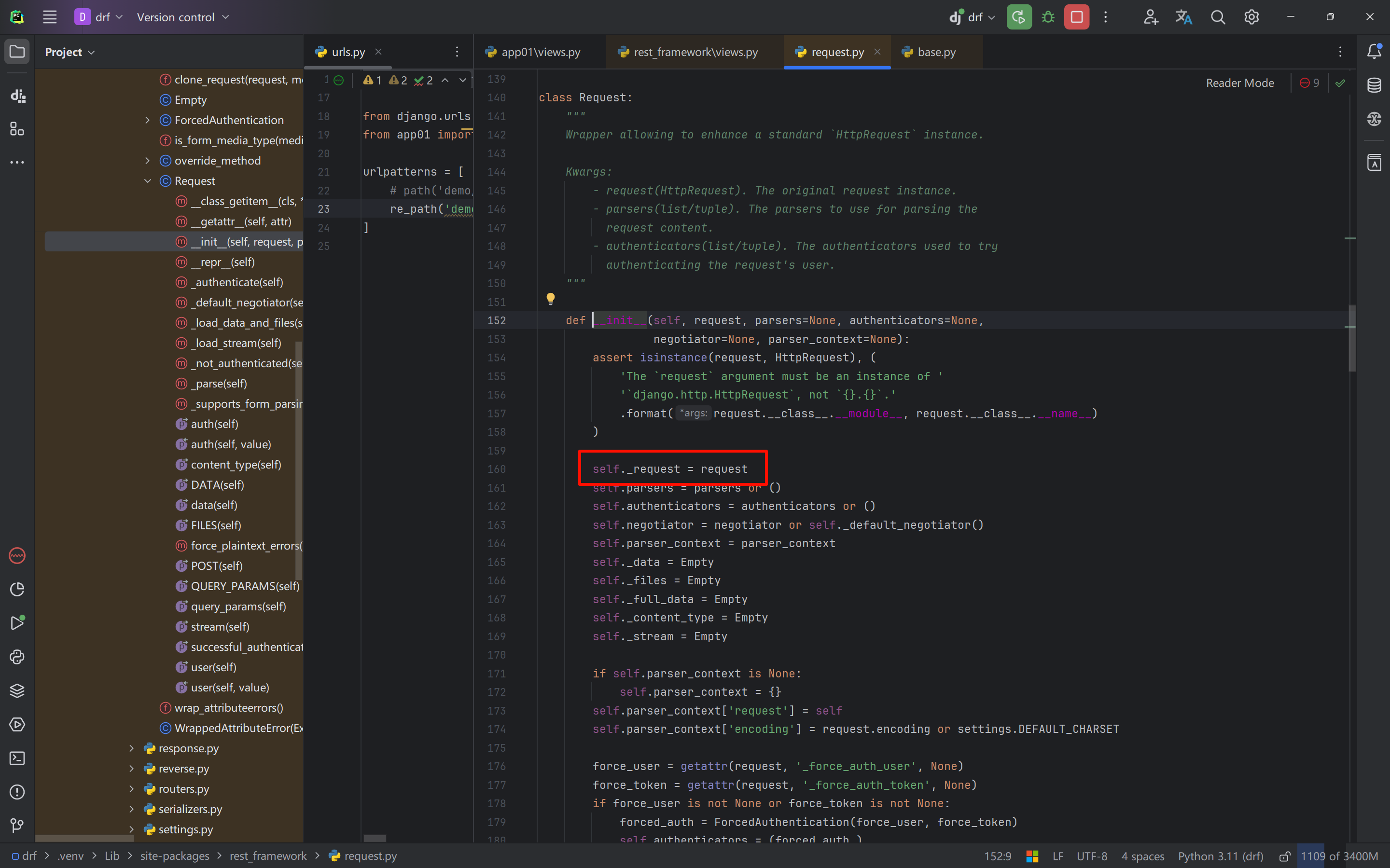This screenshot has height=868, width=1390.
Task: Open the Git tool window icon
Action: [x=17, y=826]
